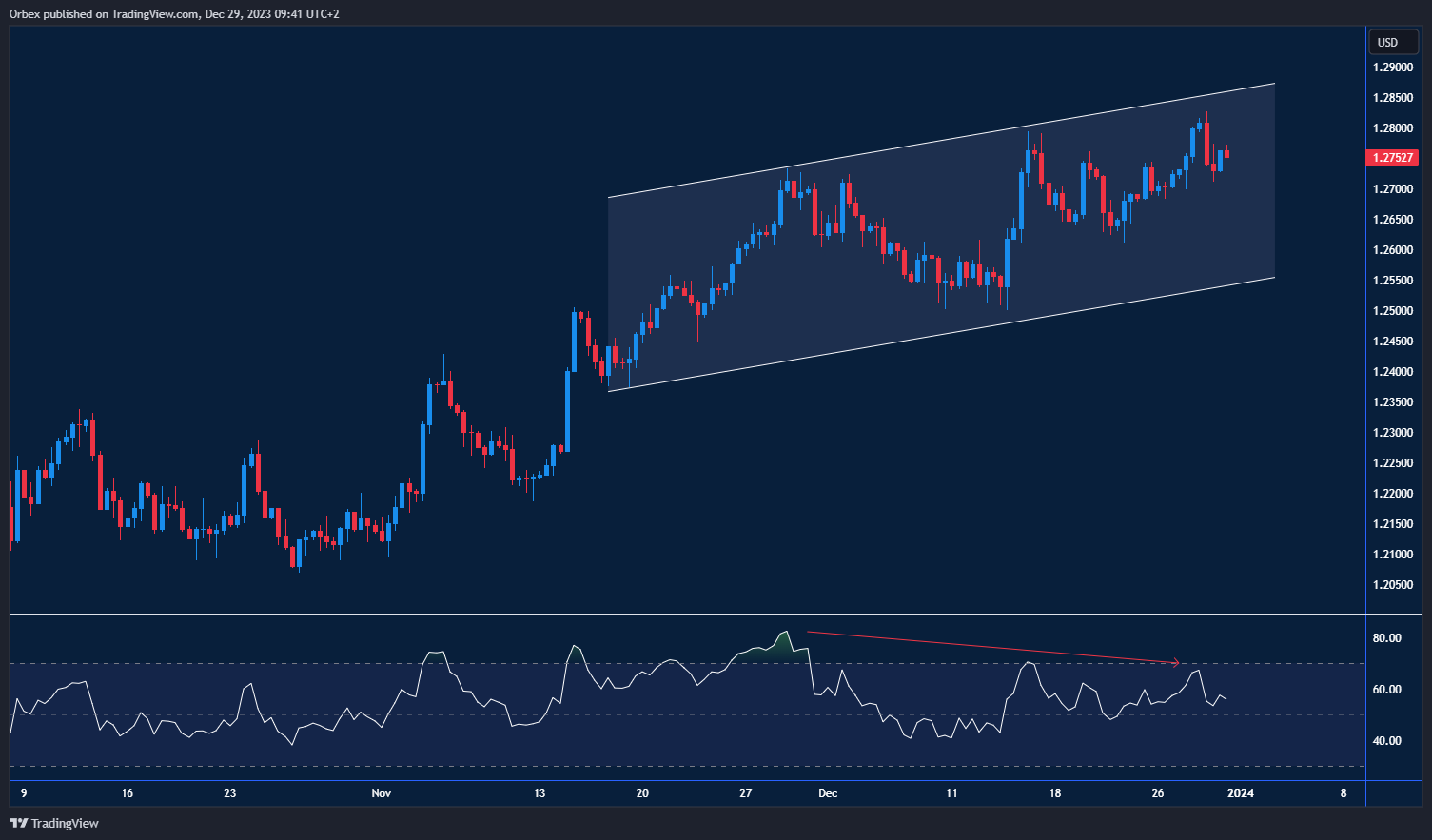Open the Nov label on the time axis
This screenshot has width=1432, height=840.
[381, 792]
